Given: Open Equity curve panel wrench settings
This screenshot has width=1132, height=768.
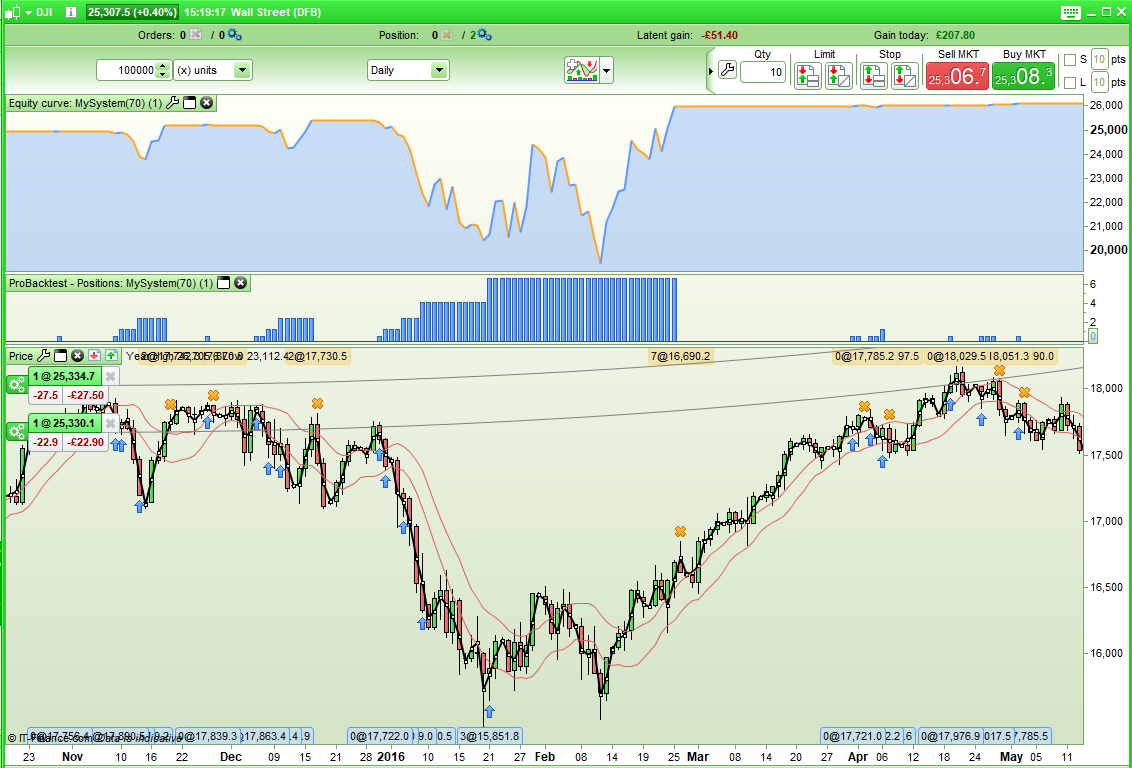Looking at the screenshot, I should pyautogui.click(x=172, y=103).
